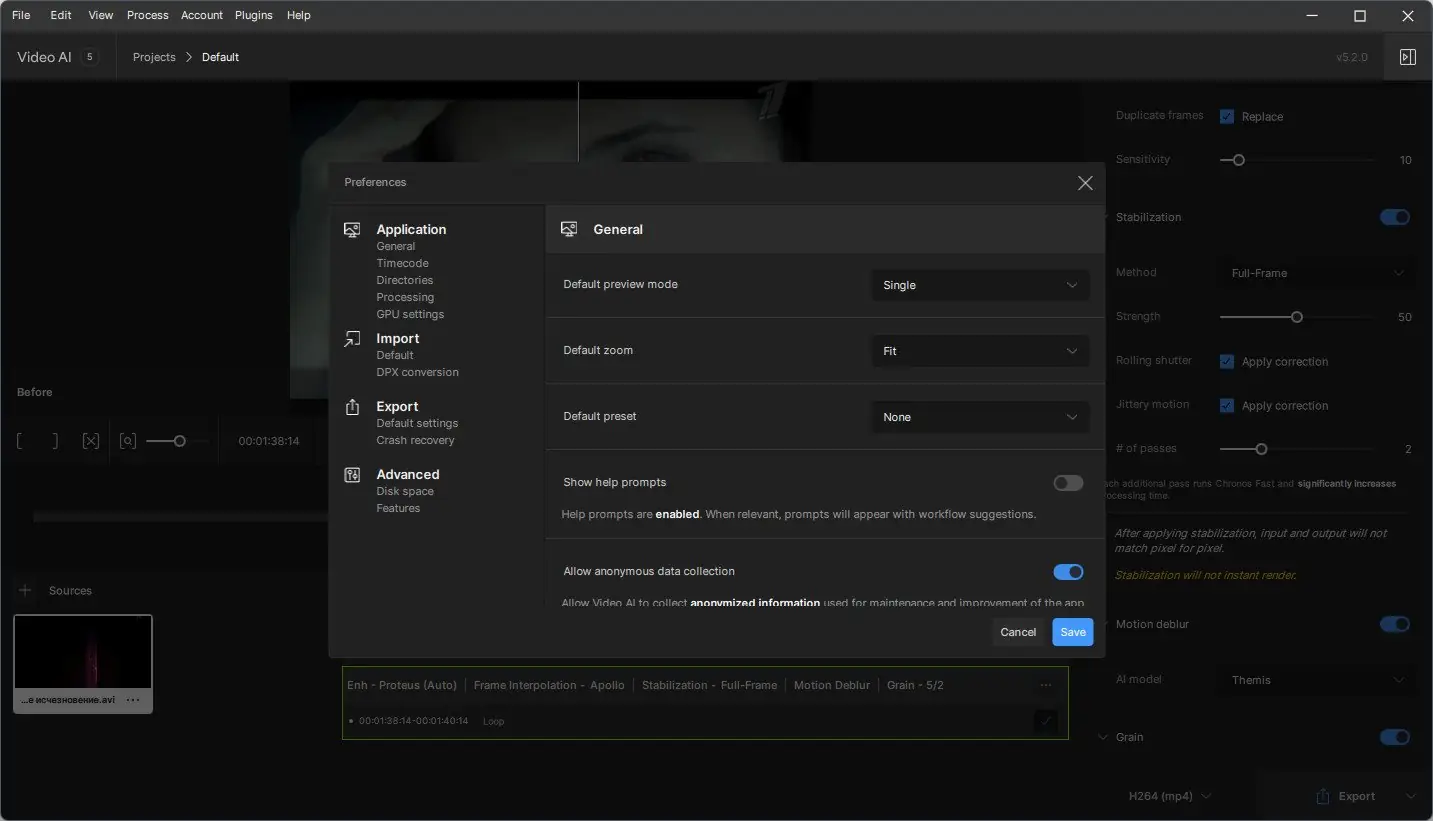This screenshot has height=821, width=1433.
Task: Open the H264 (mp4) format dropdown
Action: [1170, 796]
